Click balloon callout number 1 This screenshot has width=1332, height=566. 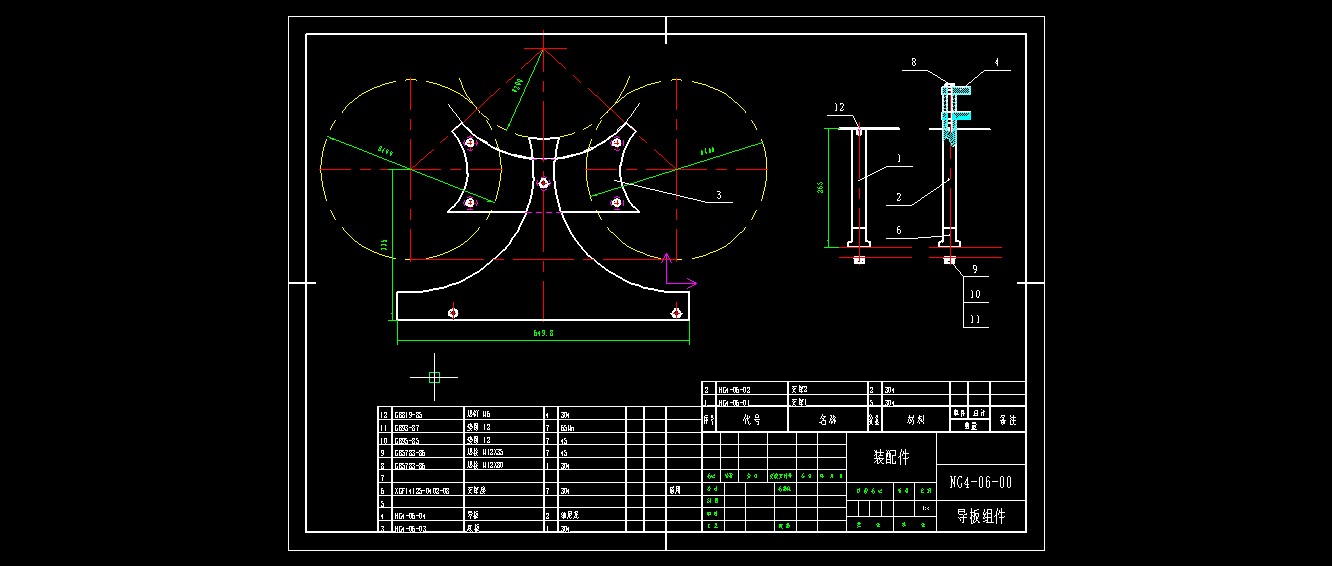[x=898, y=157]
